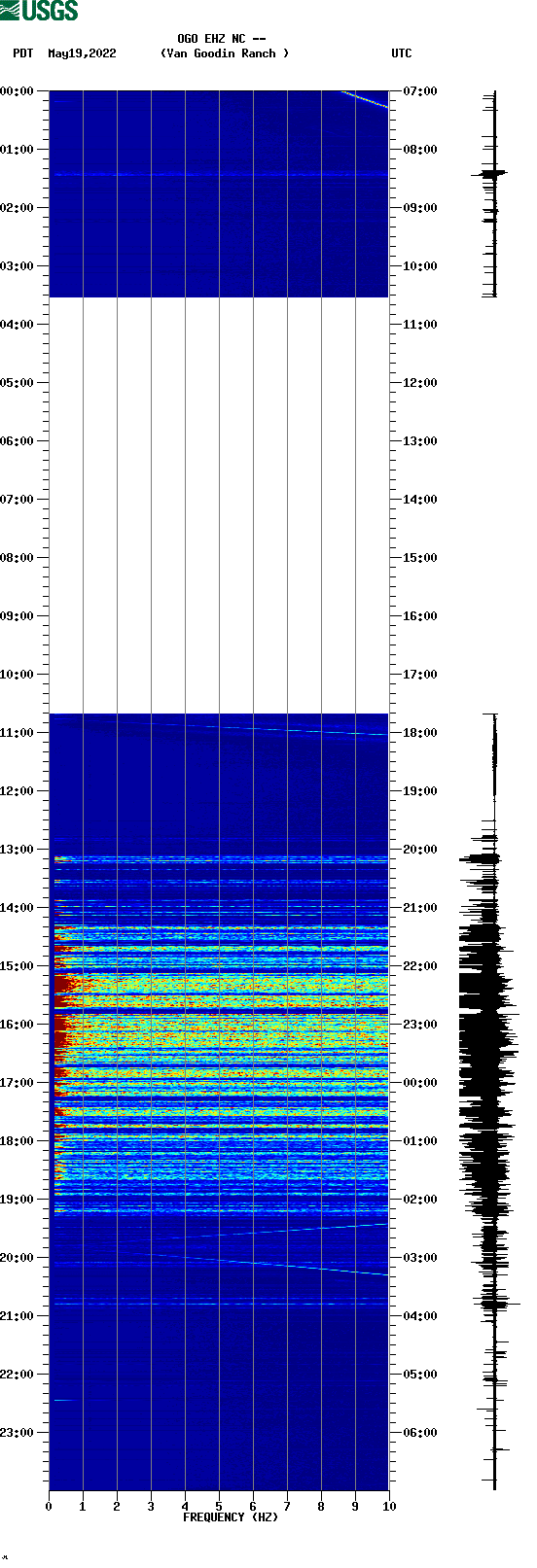The height and width of the screenshot is (1568, 537).
Task: Click the 03:00 UTC time label
Action: (420, 1258)
